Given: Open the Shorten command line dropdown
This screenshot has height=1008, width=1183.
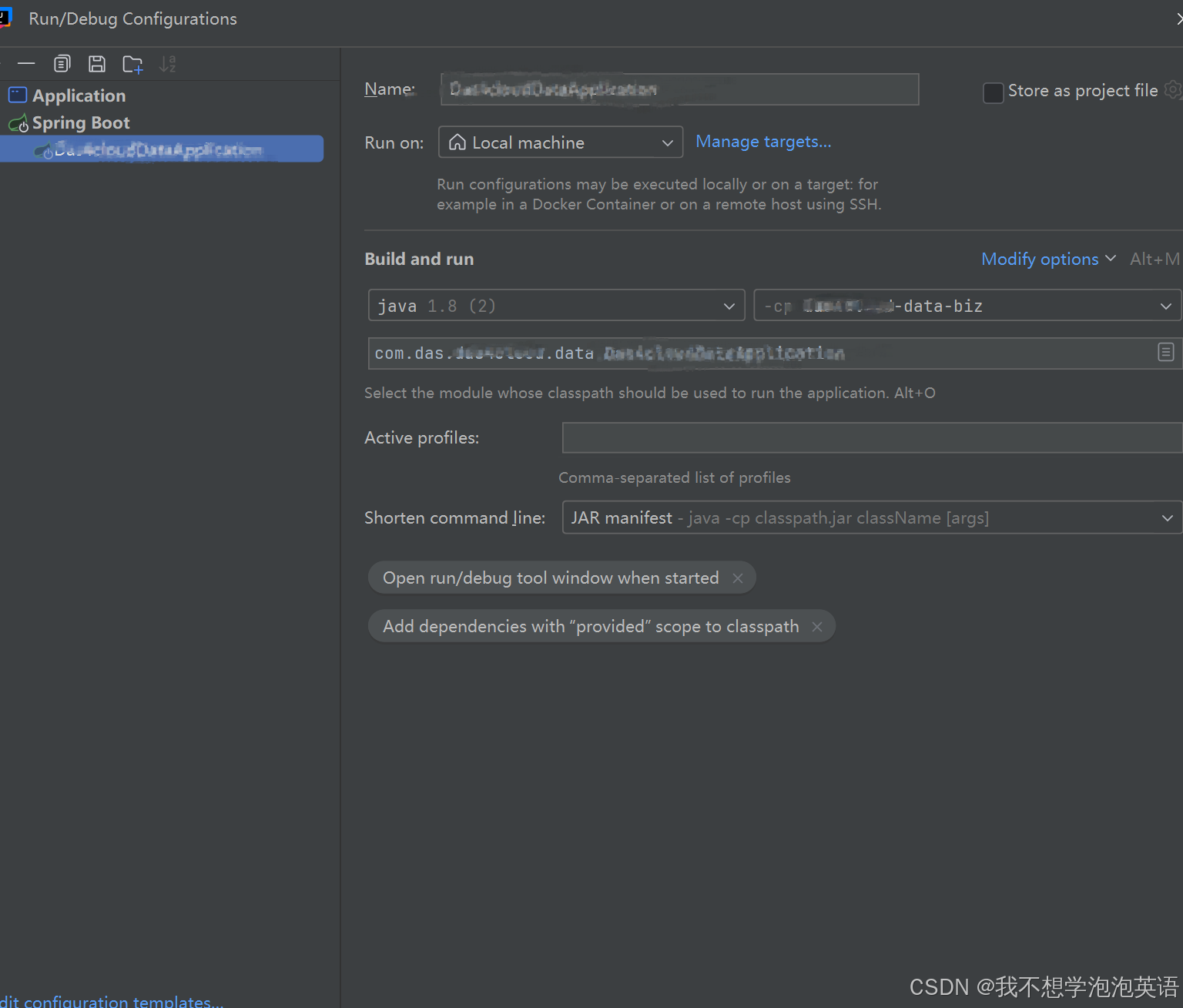Looking at the screenshot, I should [x=1168, y=517].
